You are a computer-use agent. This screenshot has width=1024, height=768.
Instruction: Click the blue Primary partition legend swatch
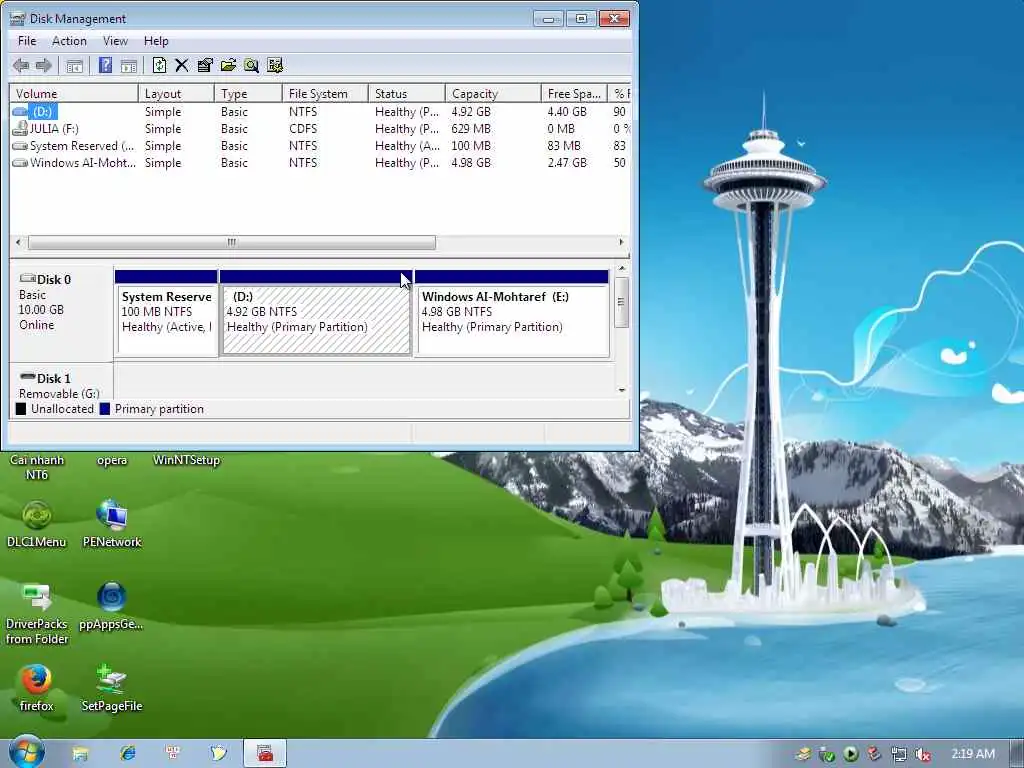[104, 409]
